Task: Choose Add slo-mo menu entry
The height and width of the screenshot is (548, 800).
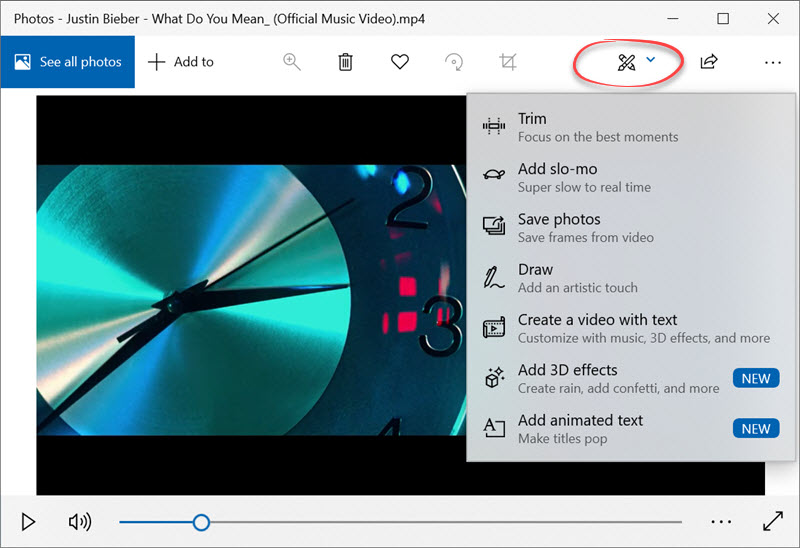Action: pos(631,178)
